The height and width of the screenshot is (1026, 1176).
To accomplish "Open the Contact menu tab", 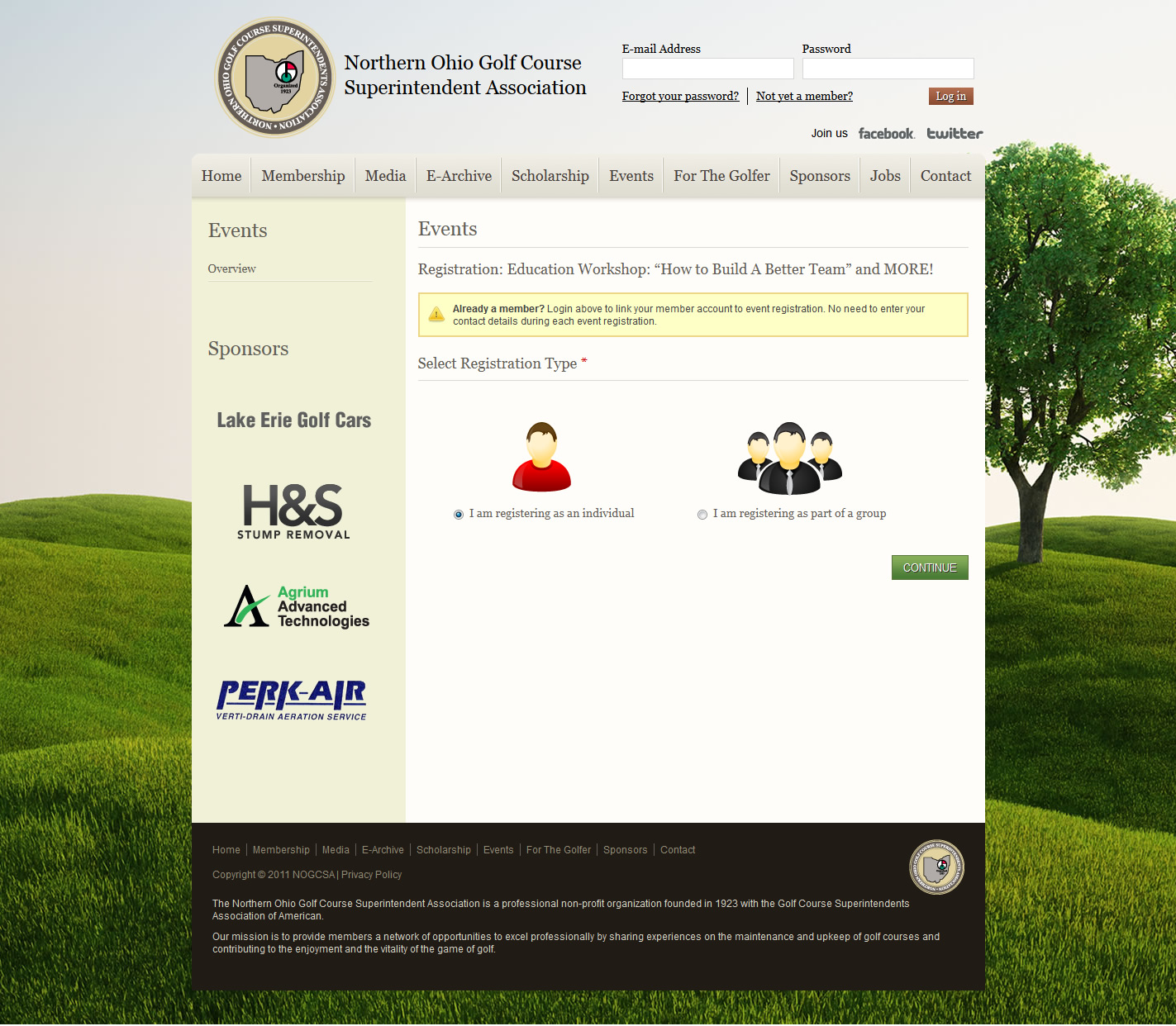I will tap(946, 176).
